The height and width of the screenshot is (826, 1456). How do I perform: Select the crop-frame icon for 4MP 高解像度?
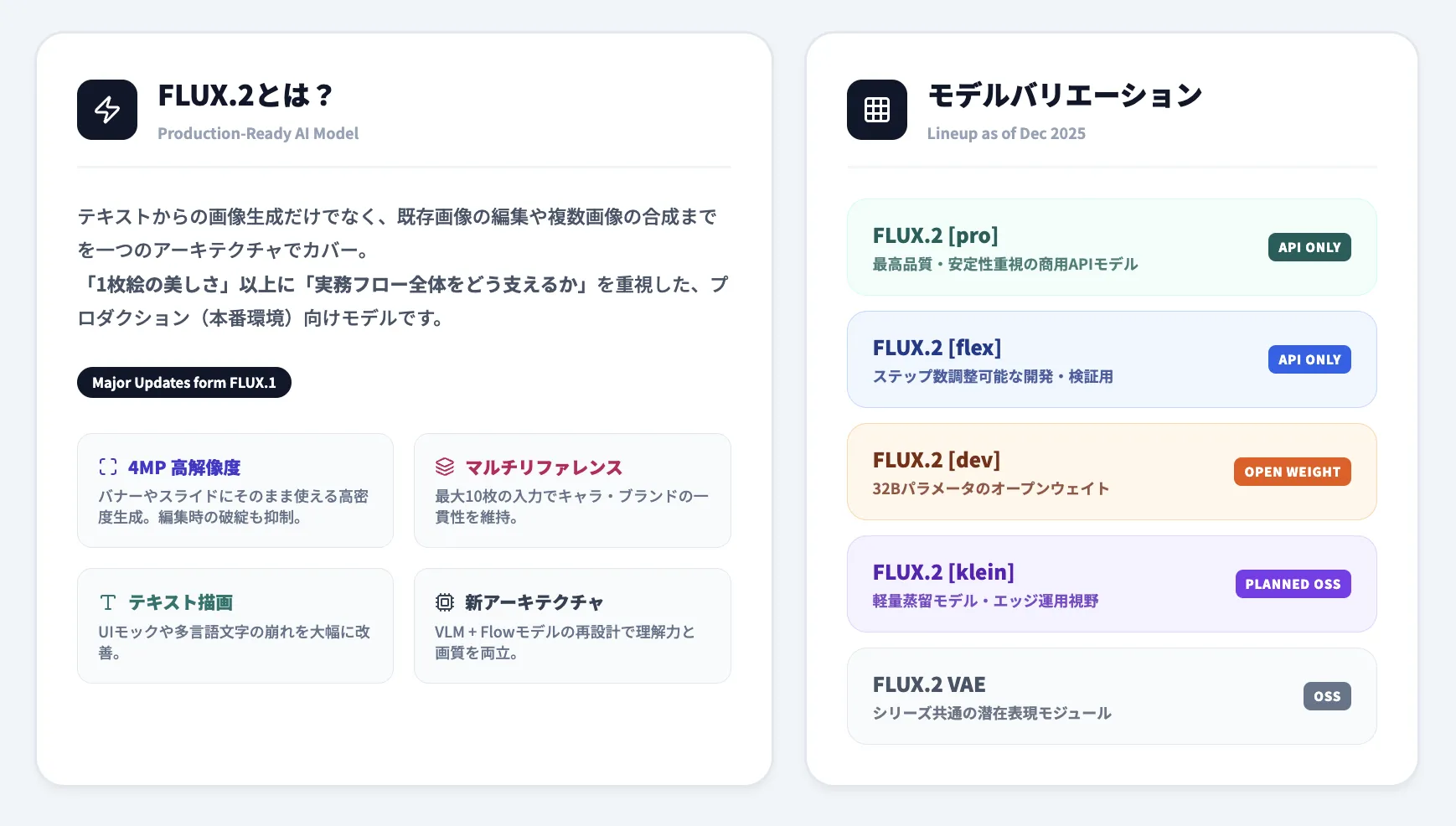(106, 467)
